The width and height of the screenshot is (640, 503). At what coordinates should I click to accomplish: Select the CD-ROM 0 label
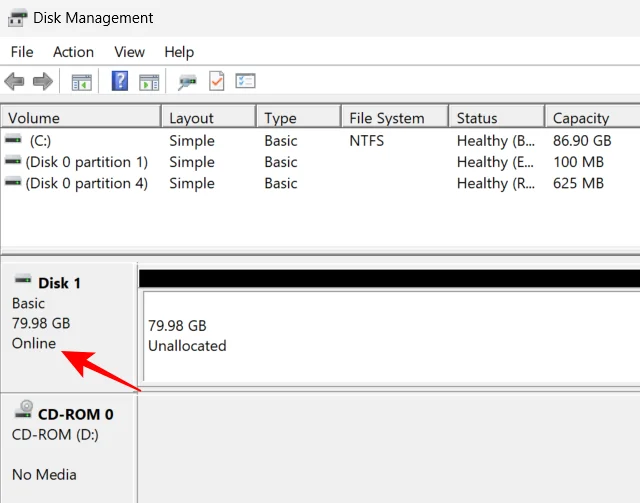[x=76, y=414]
